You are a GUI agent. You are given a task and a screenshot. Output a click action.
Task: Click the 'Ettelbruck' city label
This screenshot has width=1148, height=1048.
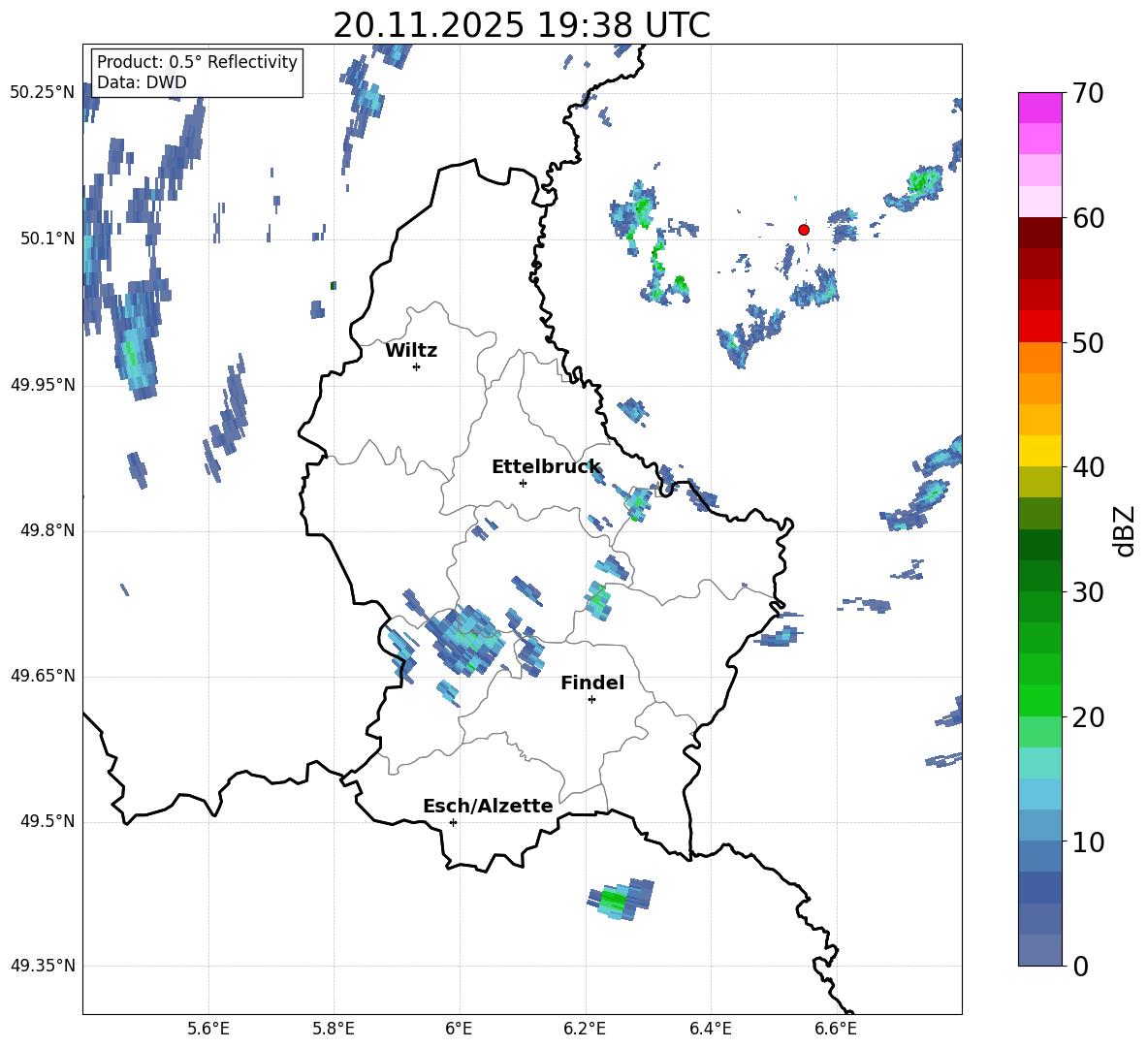point(546,467)
